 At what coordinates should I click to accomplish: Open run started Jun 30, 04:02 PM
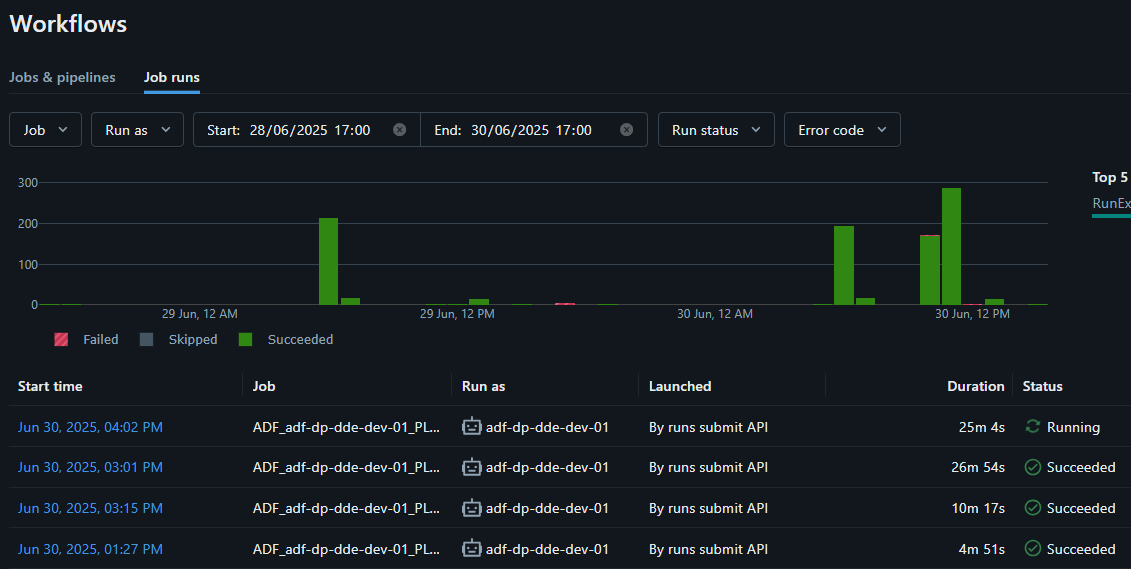coord(90,427)
